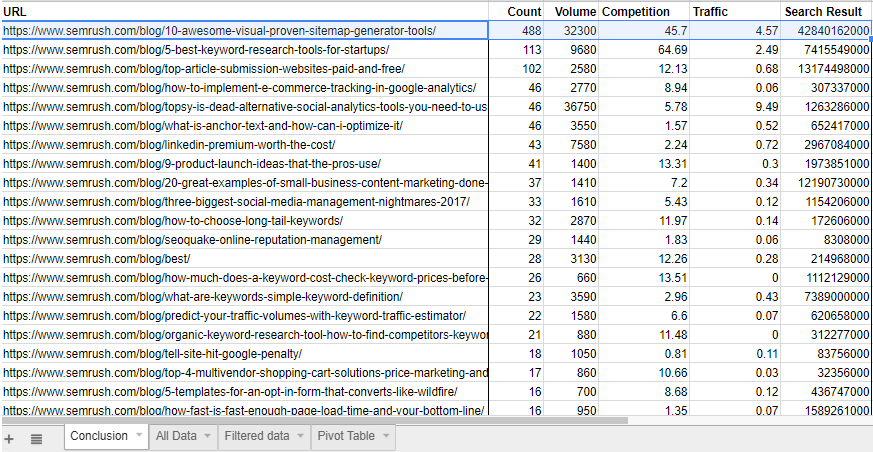
Task: Click the 10-awesome-visual sitemap generator URL
Action: 220,31
